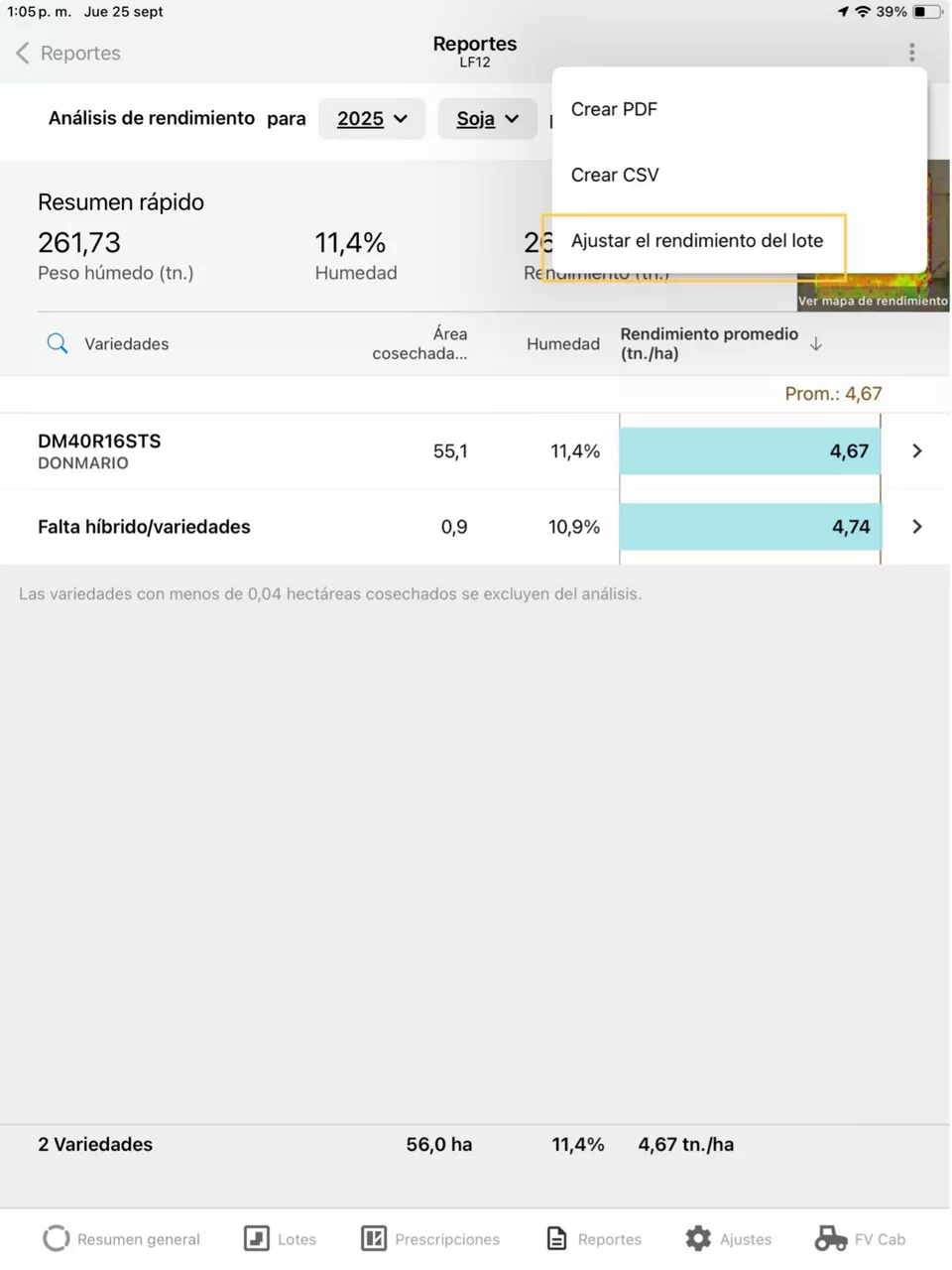Open the FV Cab tractor icon
Viewport: 952px width, 1270px height.
click(x=831, y=1238)
